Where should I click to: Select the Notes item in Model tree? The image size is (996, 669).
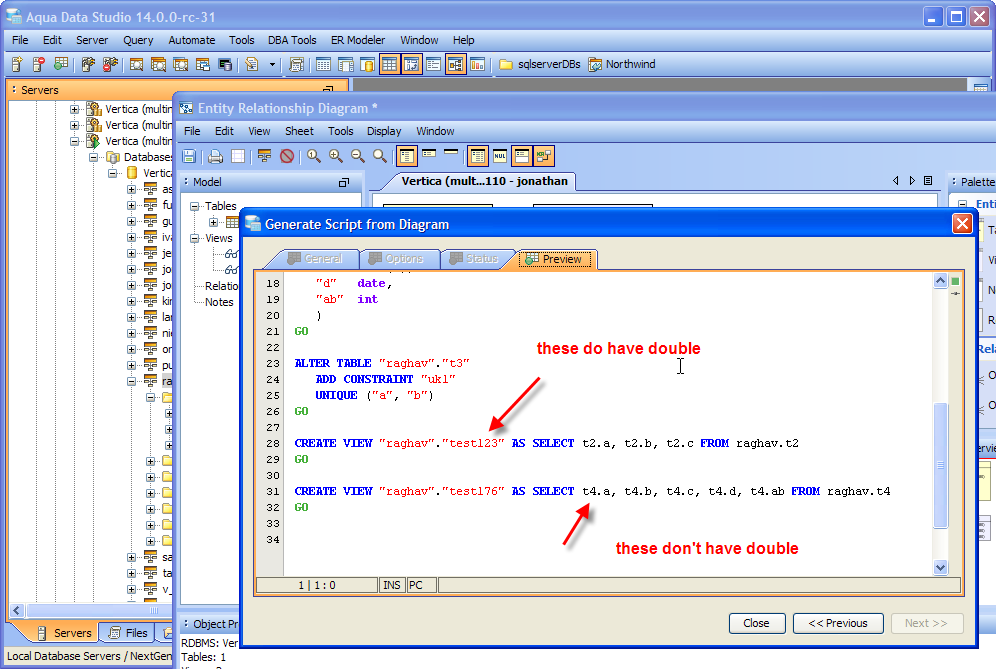[219, 302]
